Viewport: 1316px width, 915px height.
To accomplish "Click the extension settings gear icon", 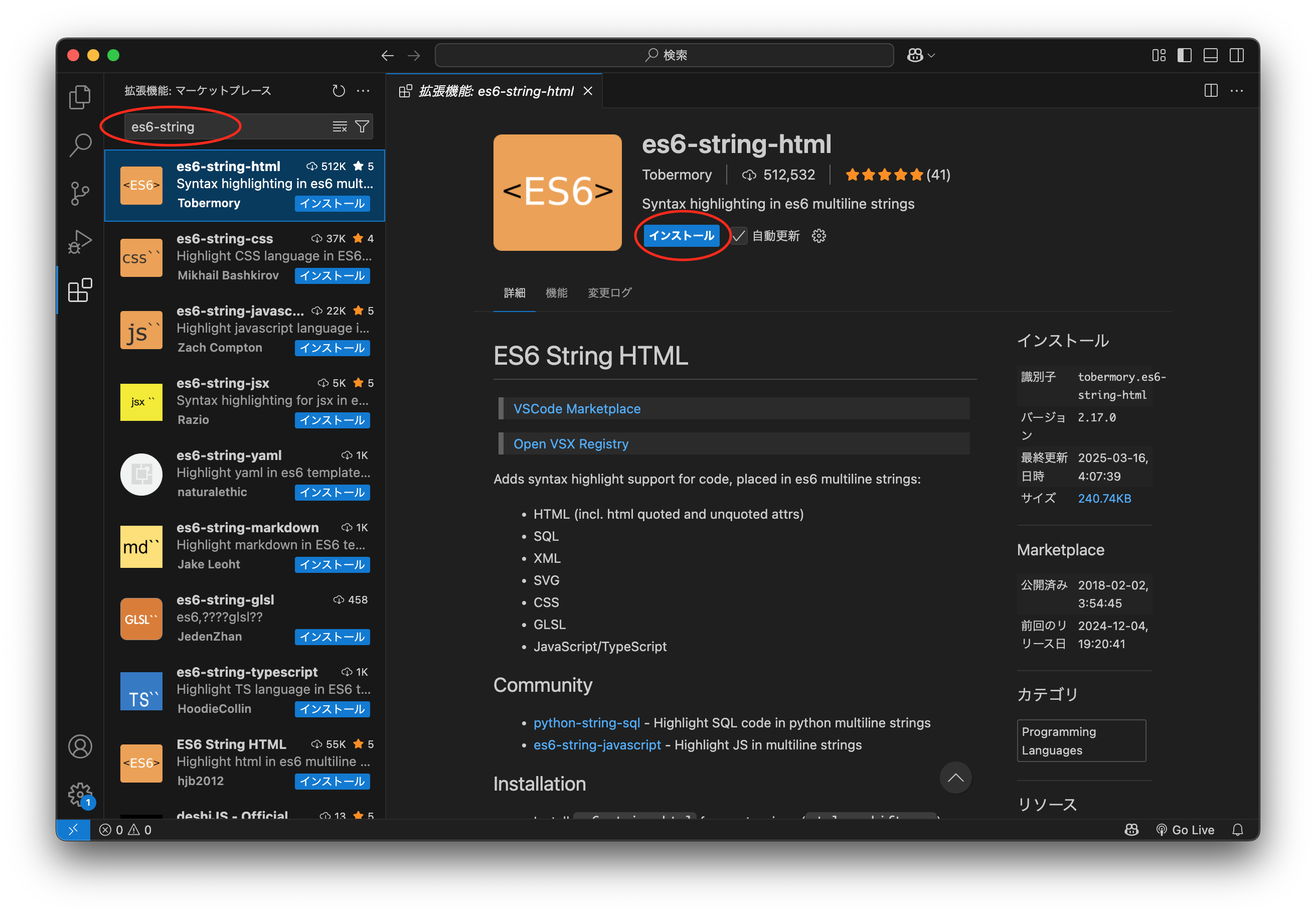I will point(818,236).
